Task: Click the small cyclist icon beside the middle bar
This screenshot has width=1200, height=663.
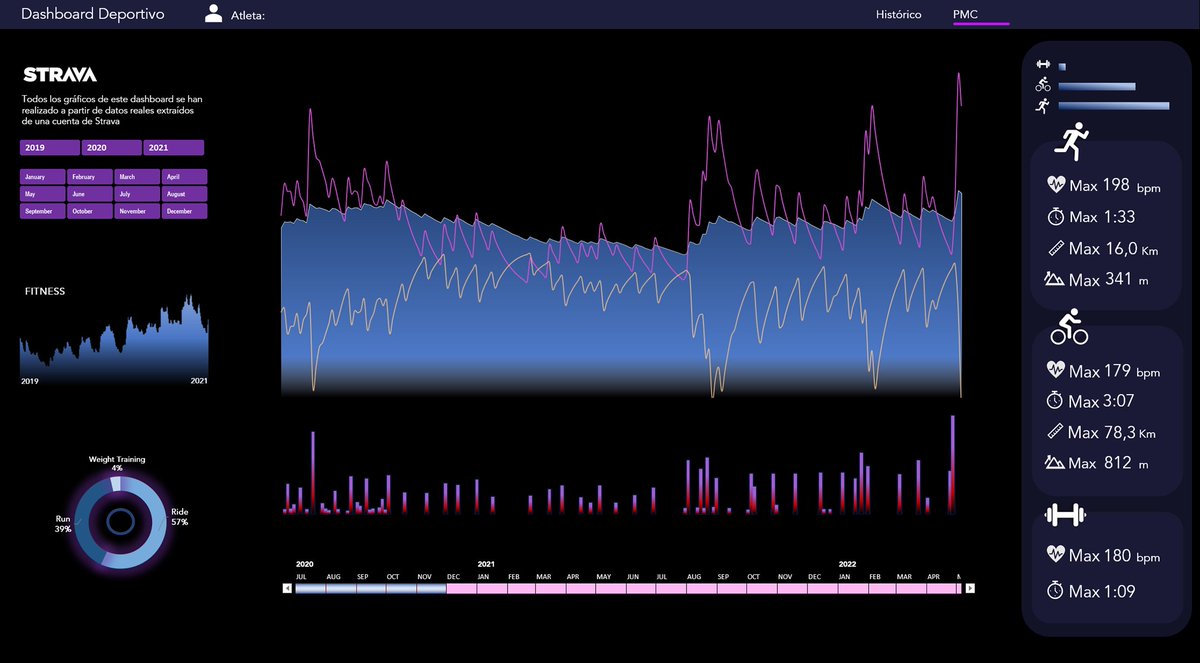Action: 1044,85
